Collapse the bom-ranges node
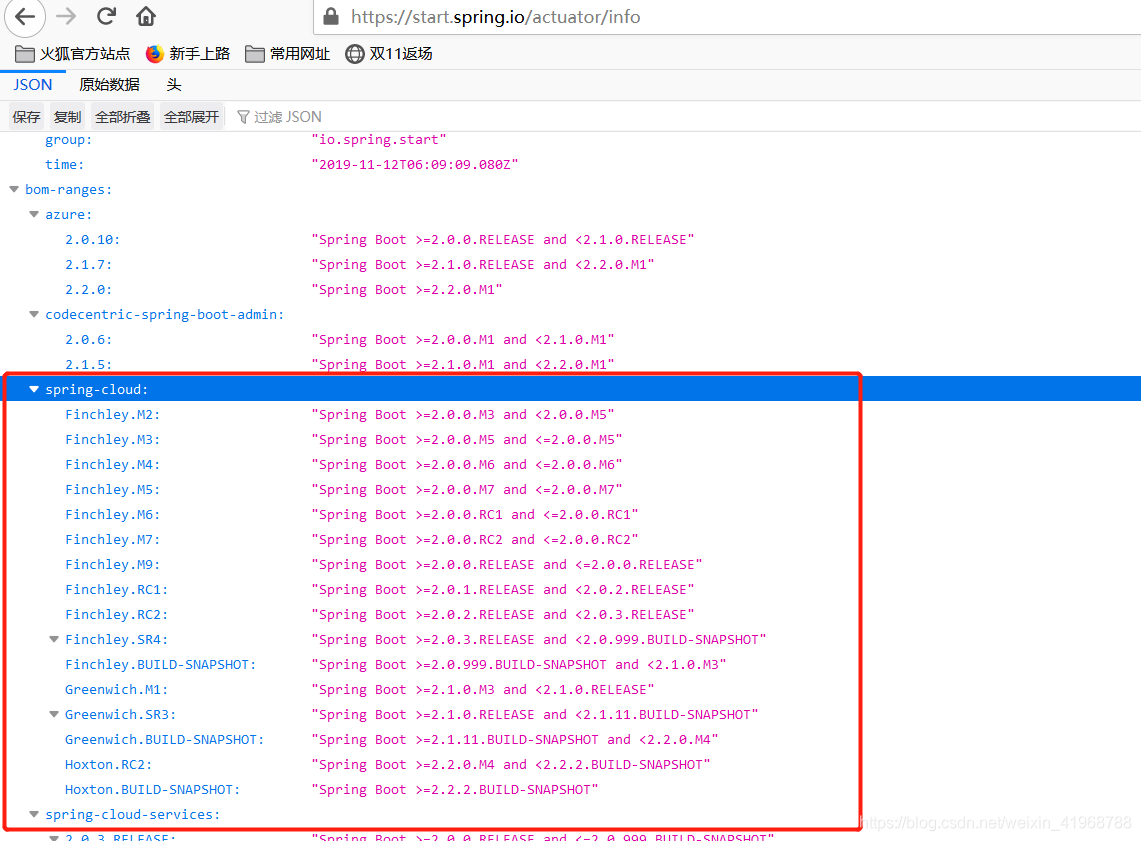The height and width of the screenshot is (841, 1141). 14,190
